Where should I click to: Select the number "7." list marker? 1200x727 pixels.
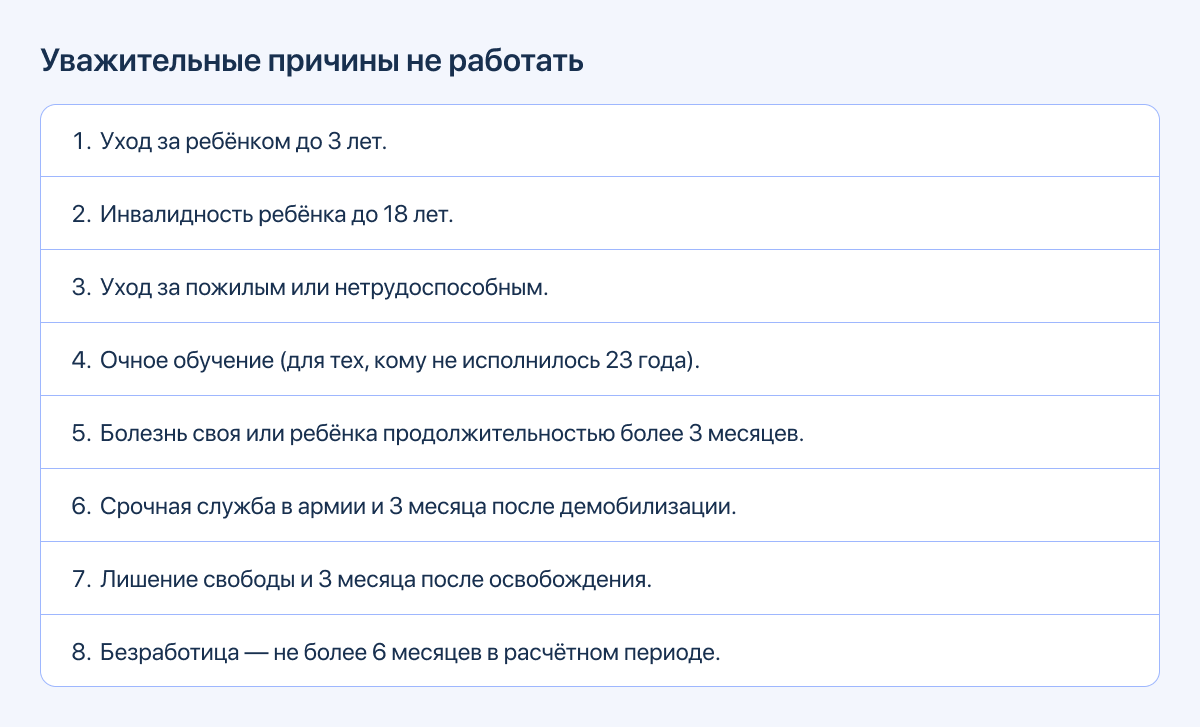click(82, 579)
